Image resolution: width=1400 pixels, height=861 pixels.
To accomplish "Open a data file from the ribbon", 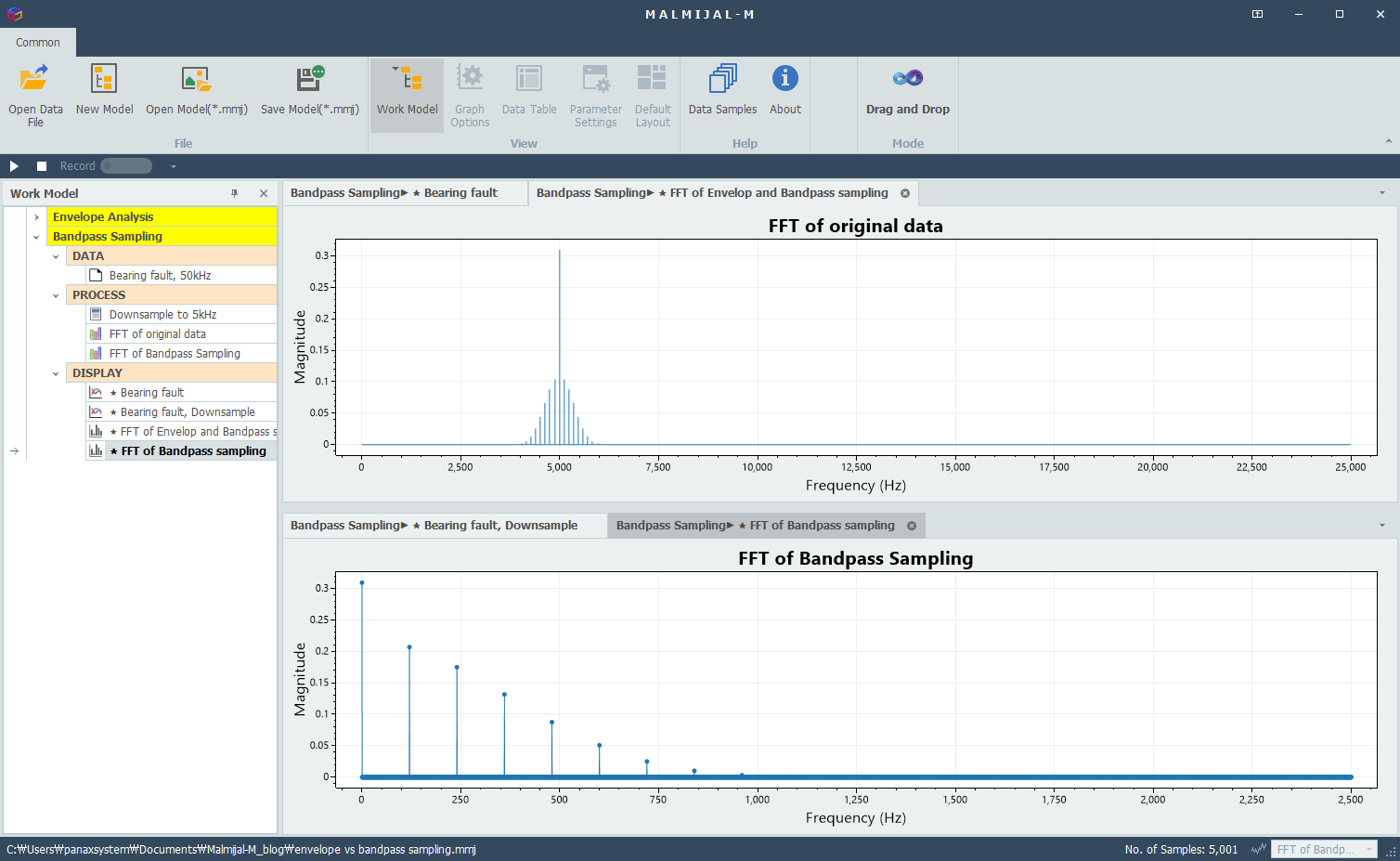I will pos(35,96).
